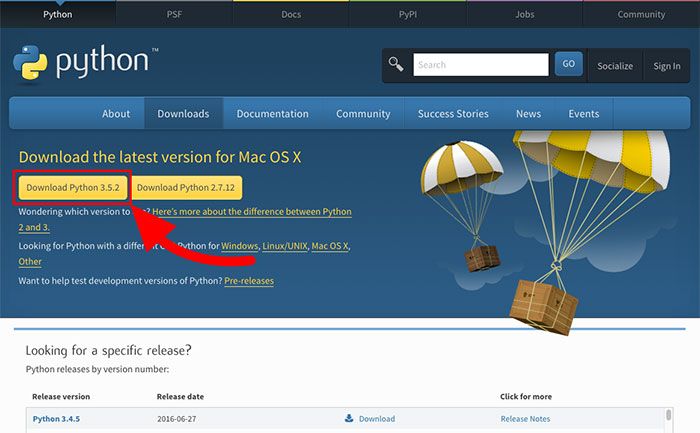Open the Documentation navigation menu
The image size is (700, 433).
point(273,114)
